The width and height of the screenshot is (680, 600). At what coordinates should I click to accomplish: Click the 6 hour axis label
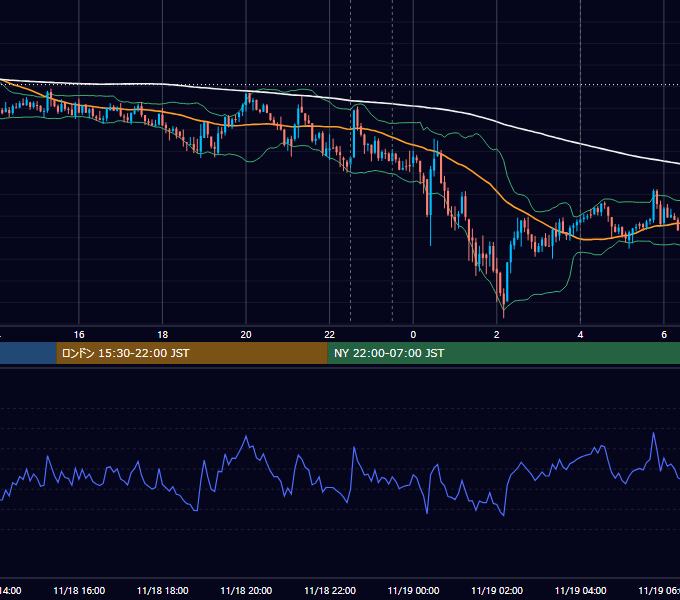[664, 335]
